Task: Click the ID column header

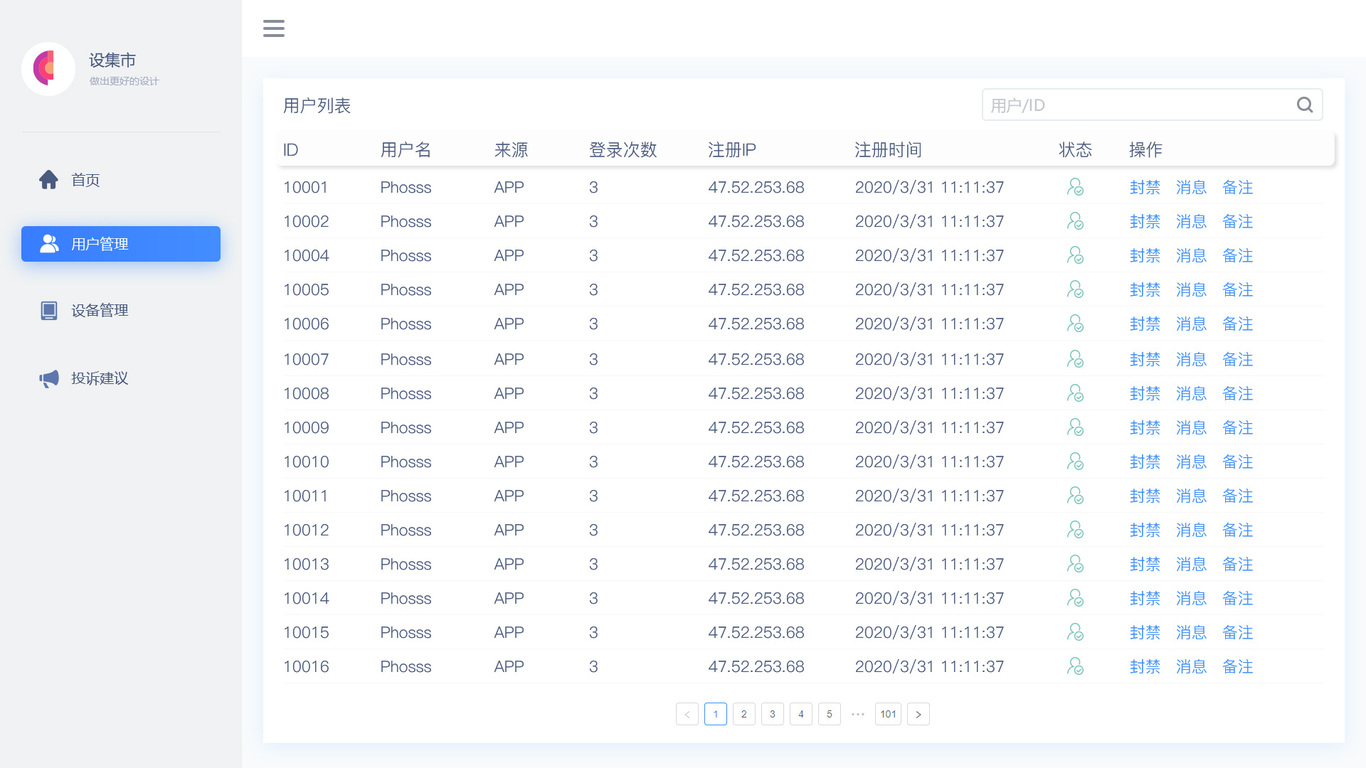Action: point(291,150)
